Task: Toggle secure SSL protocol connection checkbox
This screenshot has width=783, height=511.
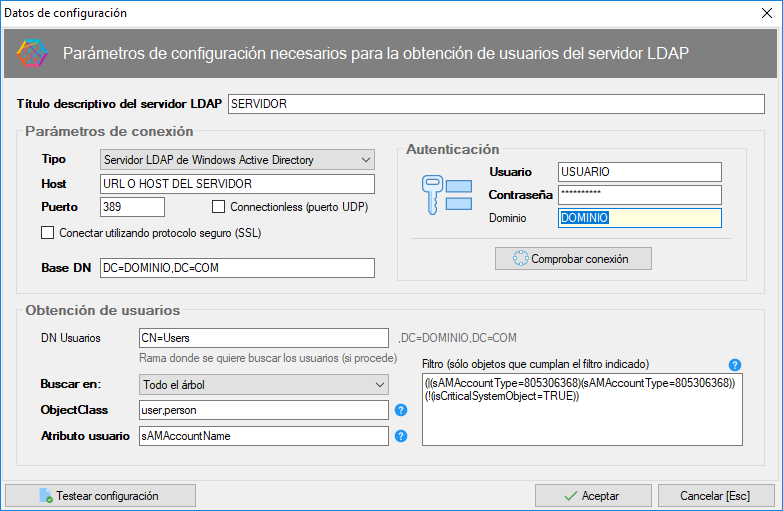Action: click(47, 233)
